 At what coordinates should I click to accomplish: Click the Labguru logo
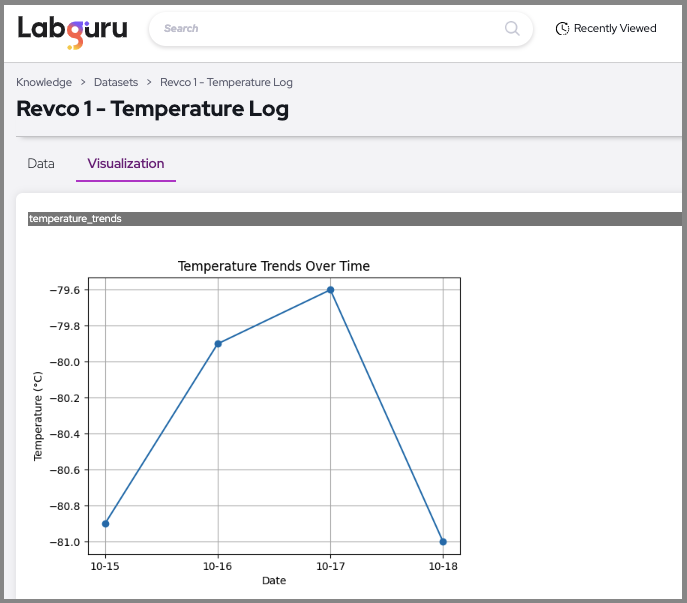coord(72,29)
